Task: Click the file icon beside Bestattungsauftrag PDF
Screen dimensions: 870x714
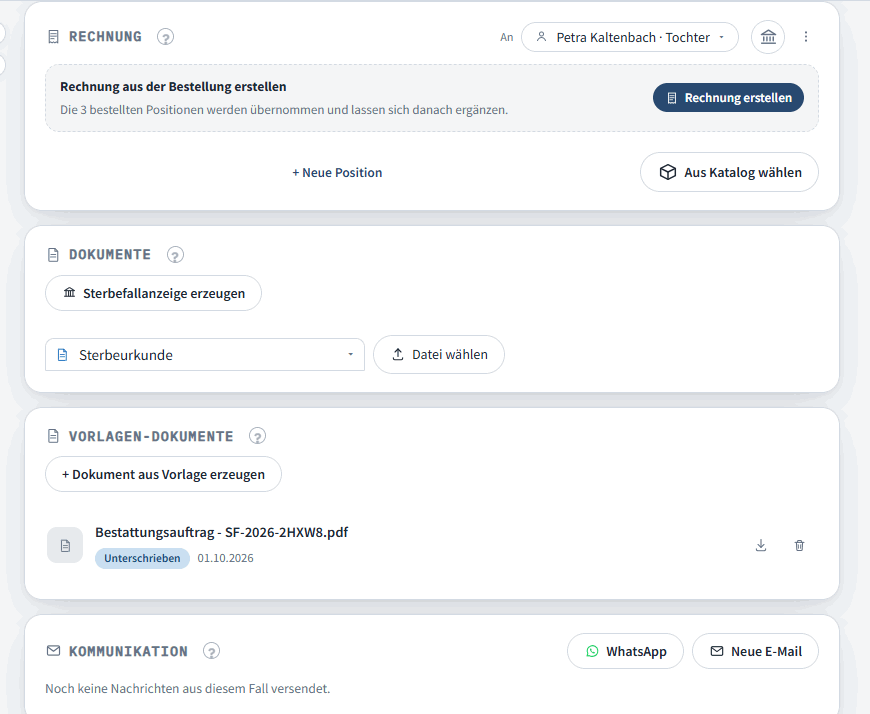Action: tap(65, 545)
